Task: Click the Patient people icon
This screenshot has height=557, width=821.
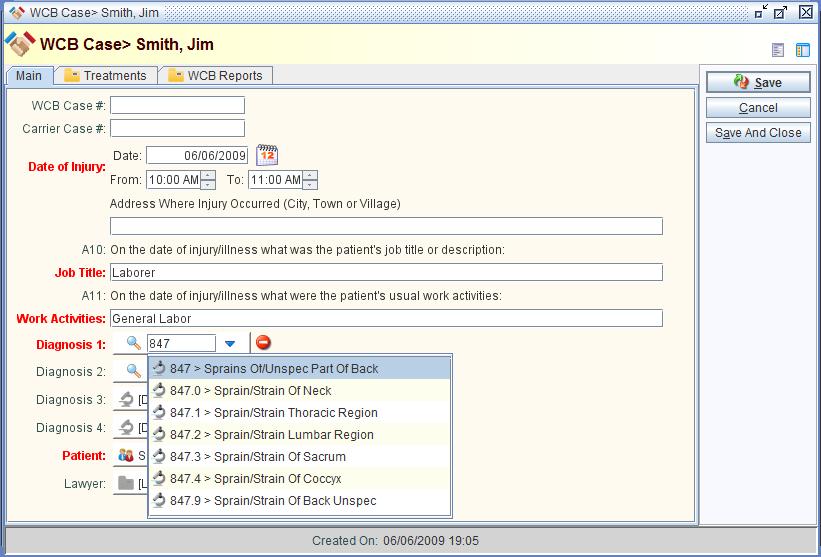Action: (126, 455)
